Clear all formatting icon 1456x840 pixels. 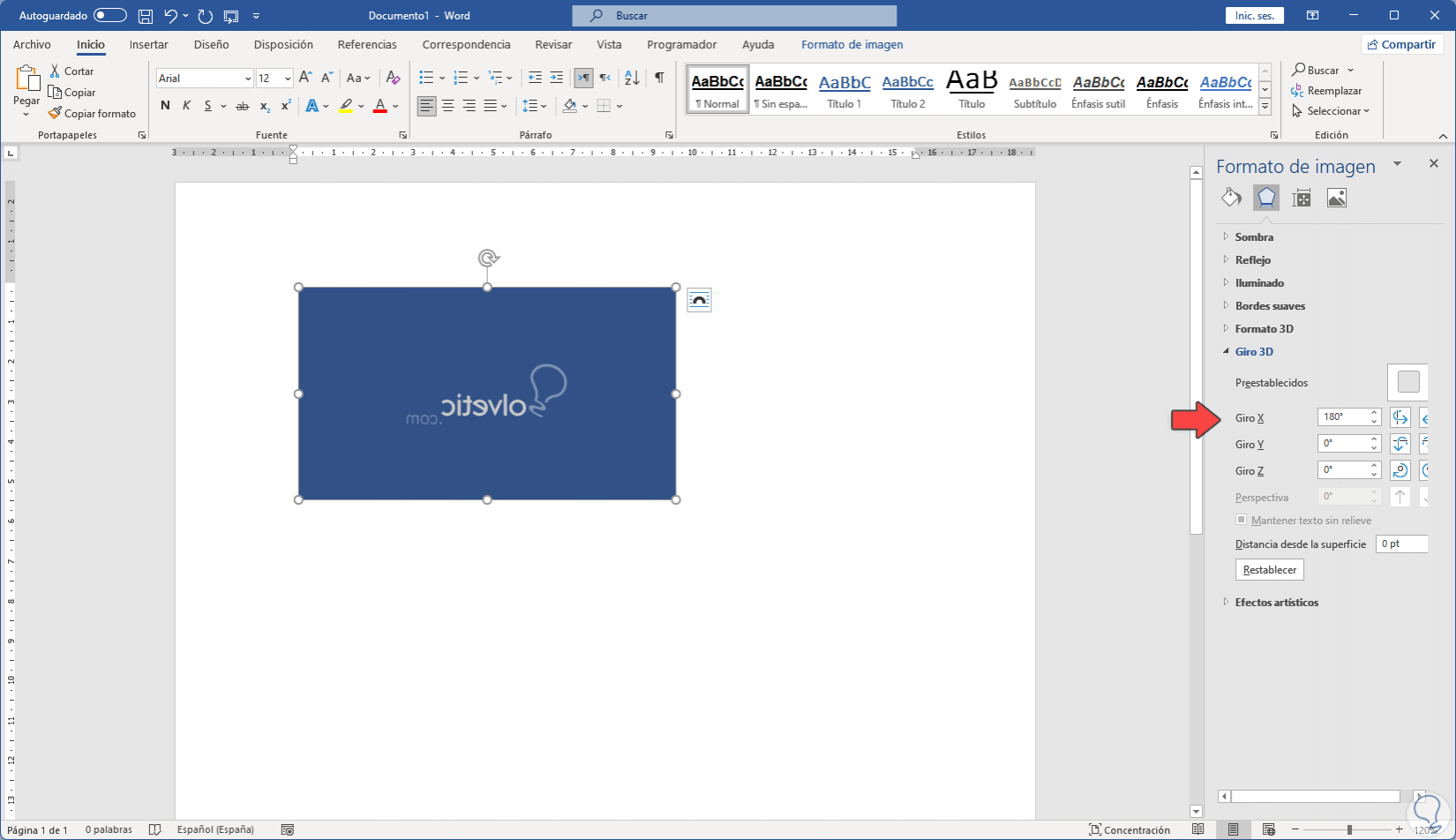[x=393, y=78]
